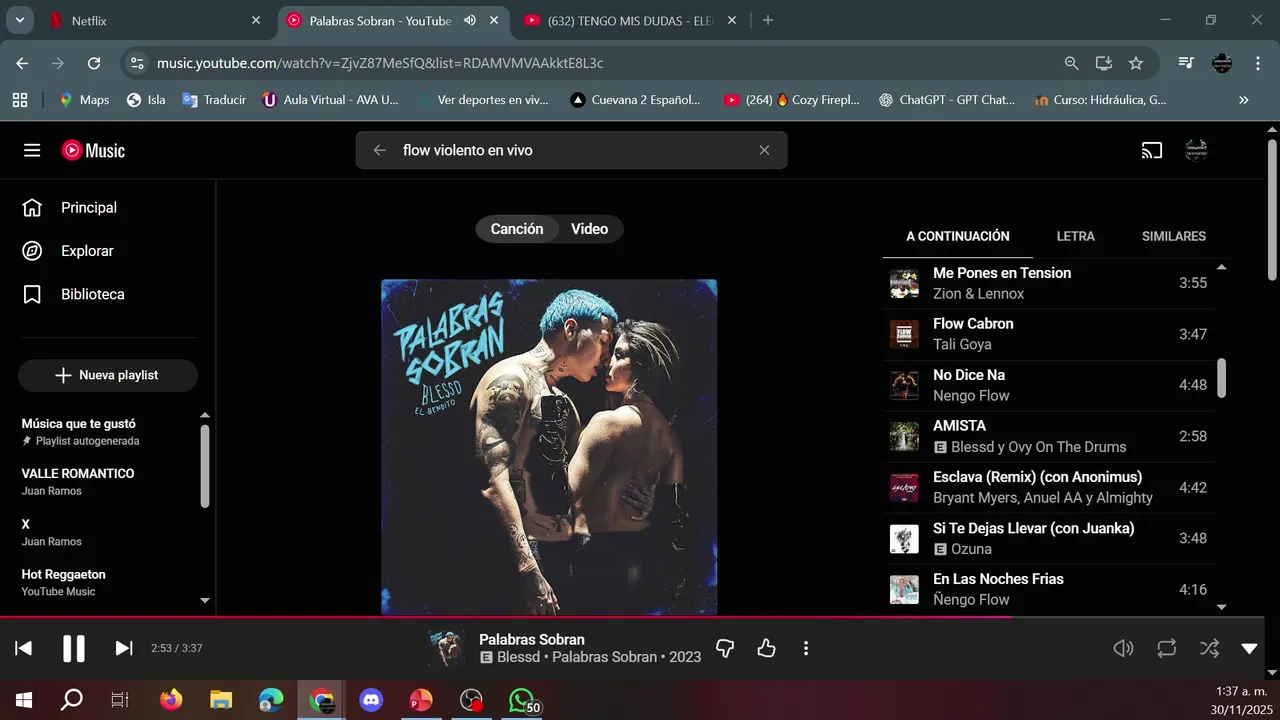Reload the page in Chrome
This screenshot has height=720, width=1280.
[94, 63]
